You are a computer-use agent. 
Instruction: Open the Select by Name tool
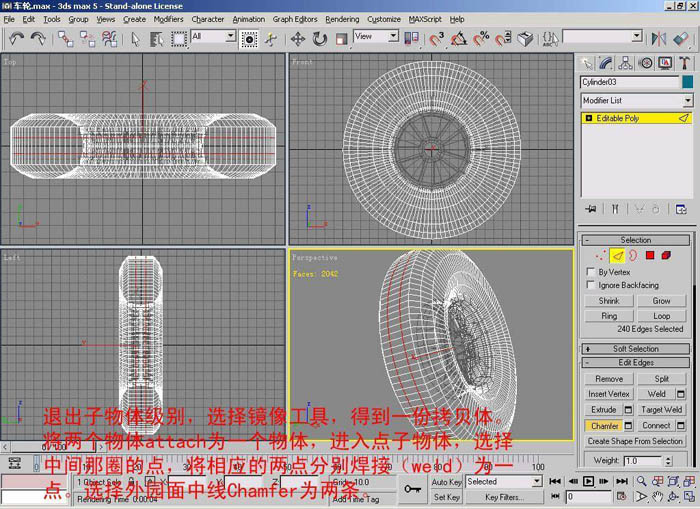point(156,39)
